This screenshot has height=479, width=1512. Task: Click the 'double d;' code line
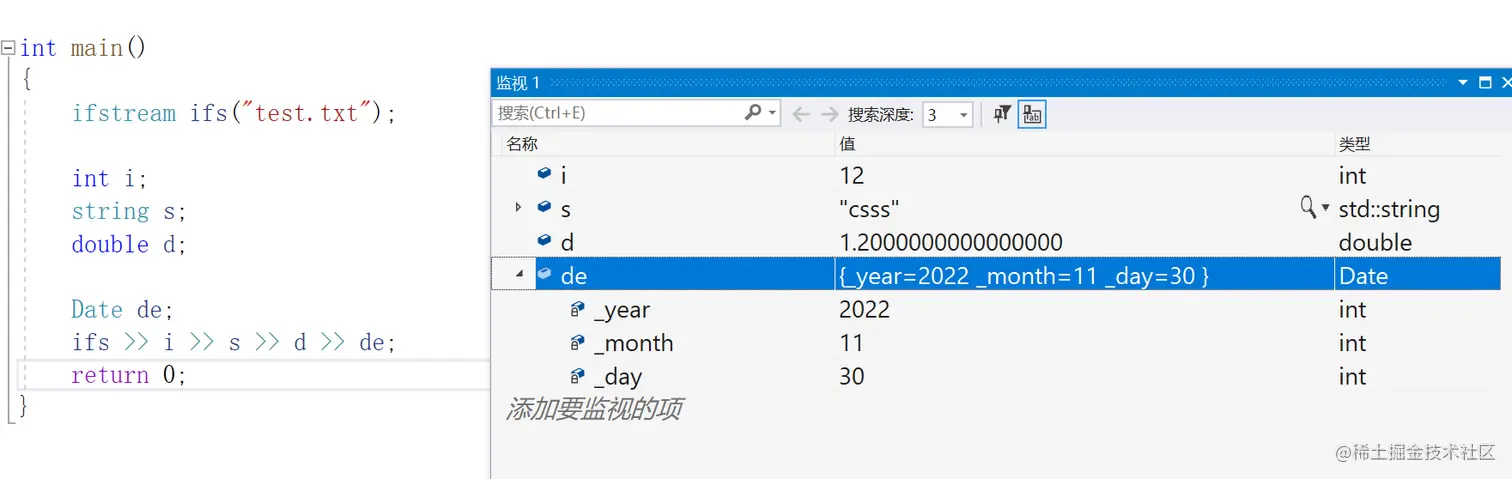[x=129, y=244]
